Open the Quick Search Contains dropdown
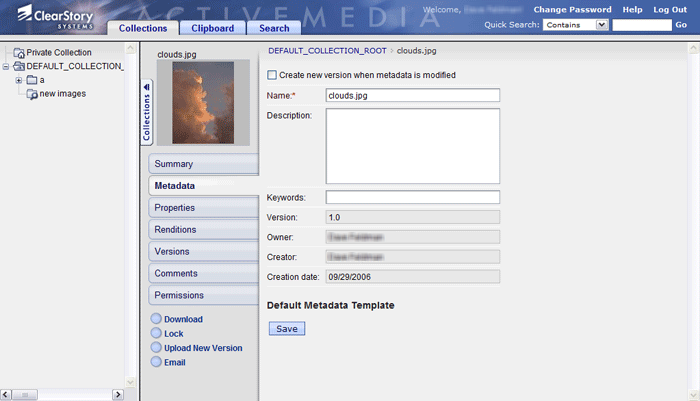 [600, 24]
